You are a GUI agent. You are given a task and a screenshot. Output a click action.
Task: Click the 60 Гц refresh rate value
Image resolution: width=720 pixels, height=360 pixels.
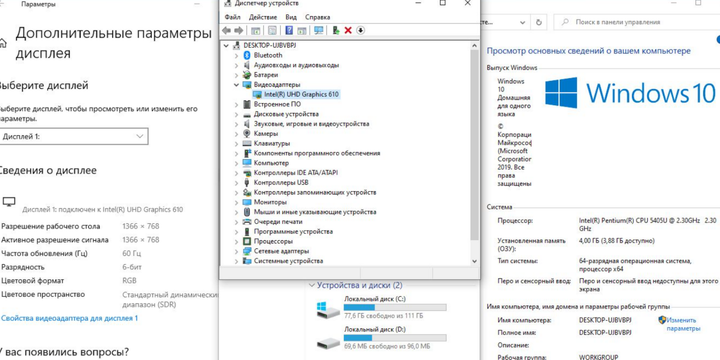coord(132,253)
